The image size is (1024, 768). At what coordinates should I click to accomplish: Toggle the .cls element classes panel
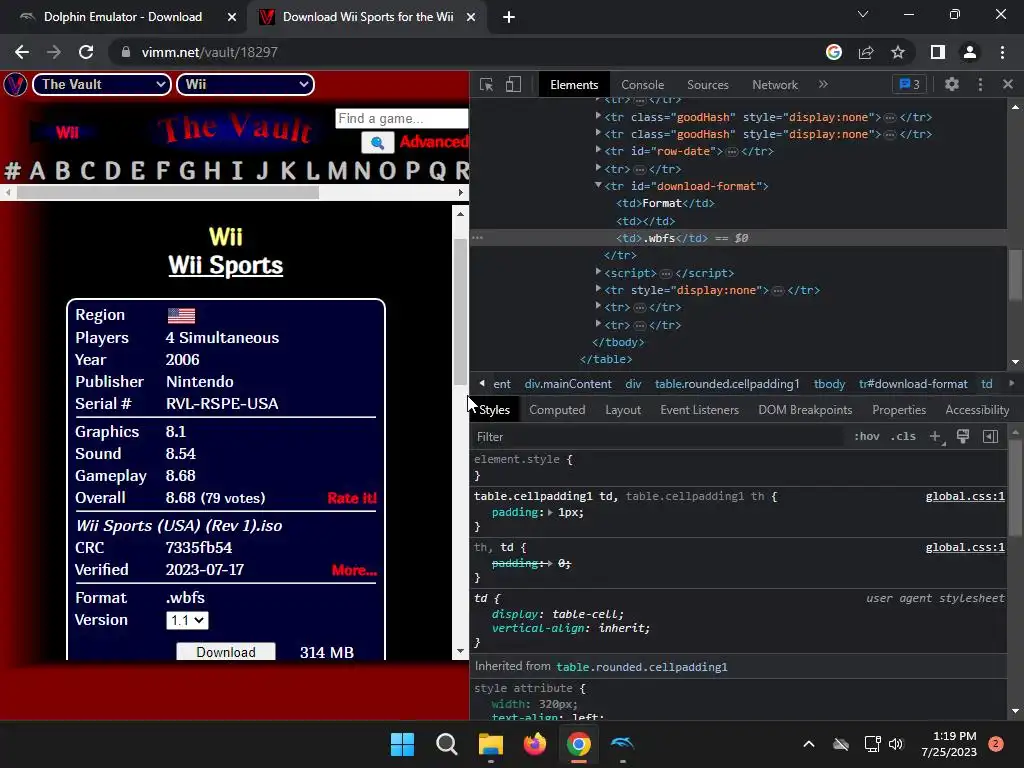(x=903, y=436)
